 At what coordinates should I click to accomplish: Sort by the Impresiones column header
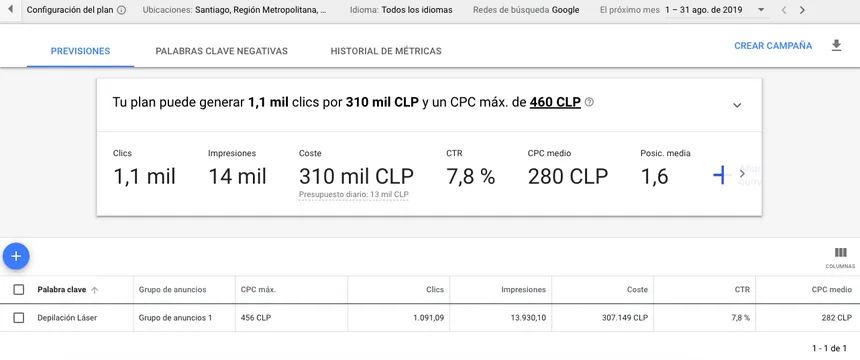(x=523, y=289)
